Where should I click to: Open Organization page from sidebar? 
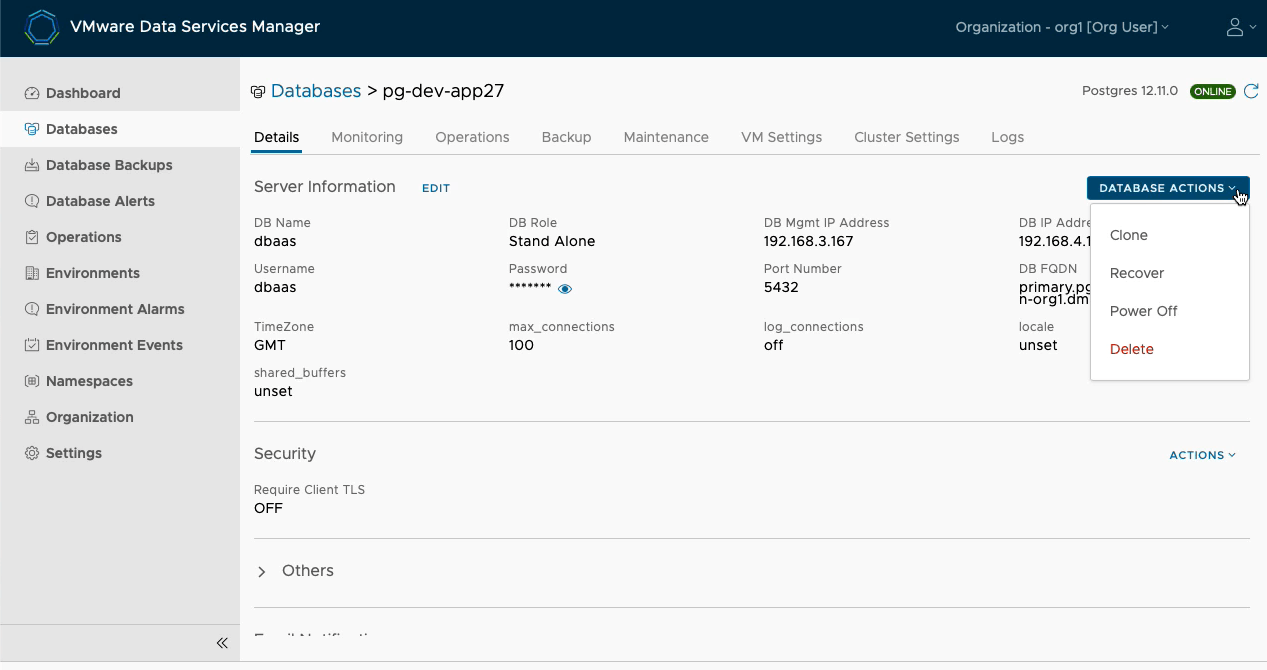pos(89,417)
